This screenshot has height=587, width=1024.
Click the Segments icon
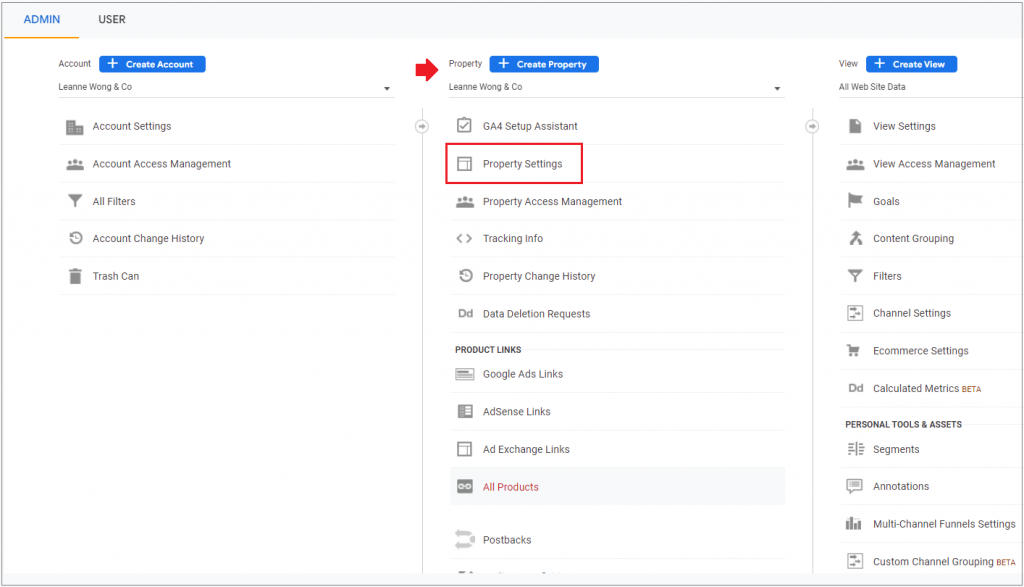(856, 449)
